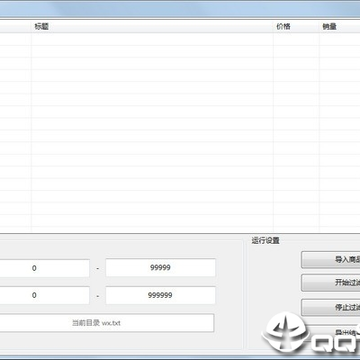Focus the 0 minimum field paired with 99999

(44, 268)
